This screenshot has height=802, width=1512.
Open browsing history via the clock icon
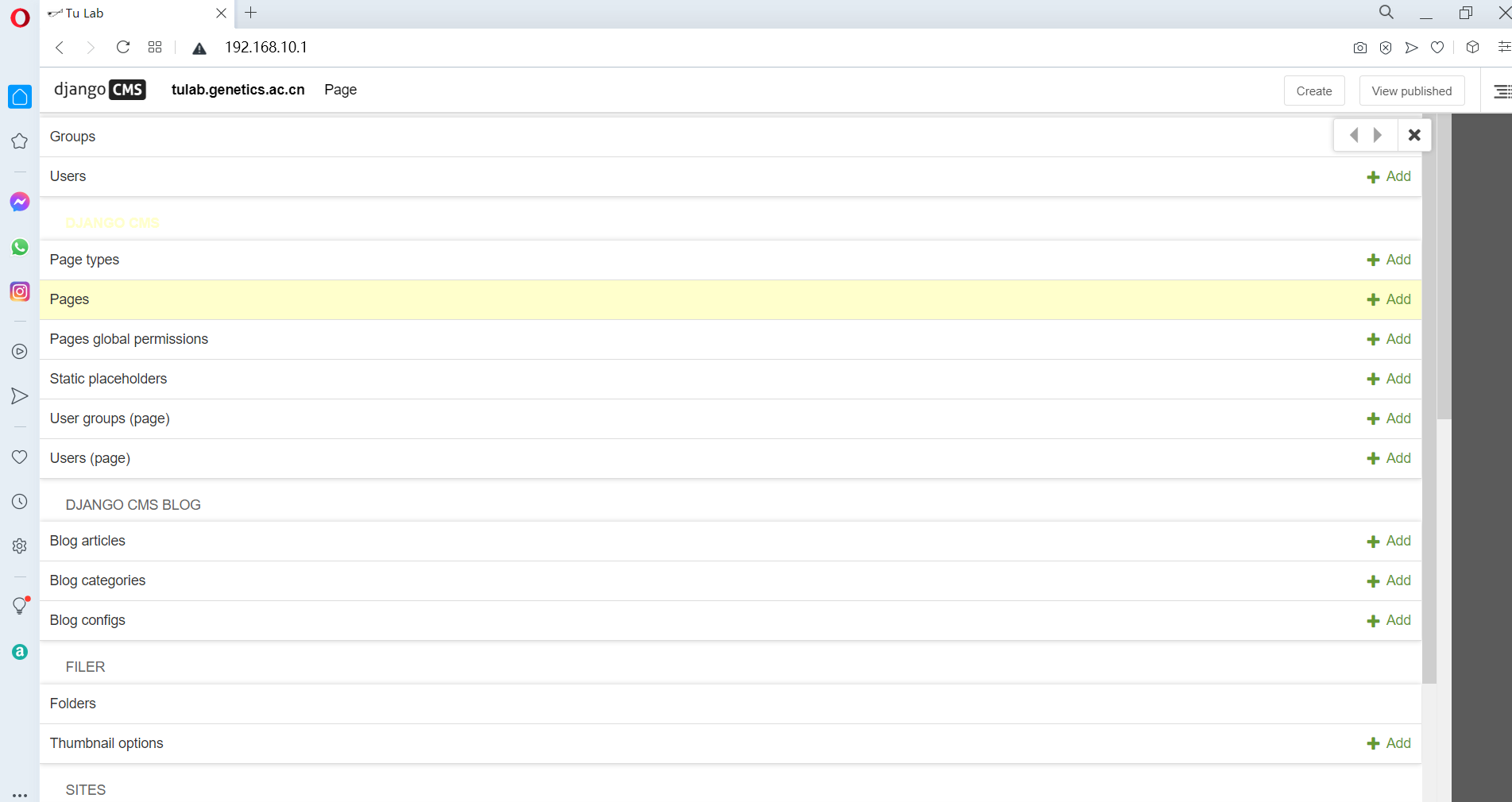point(19,501)
